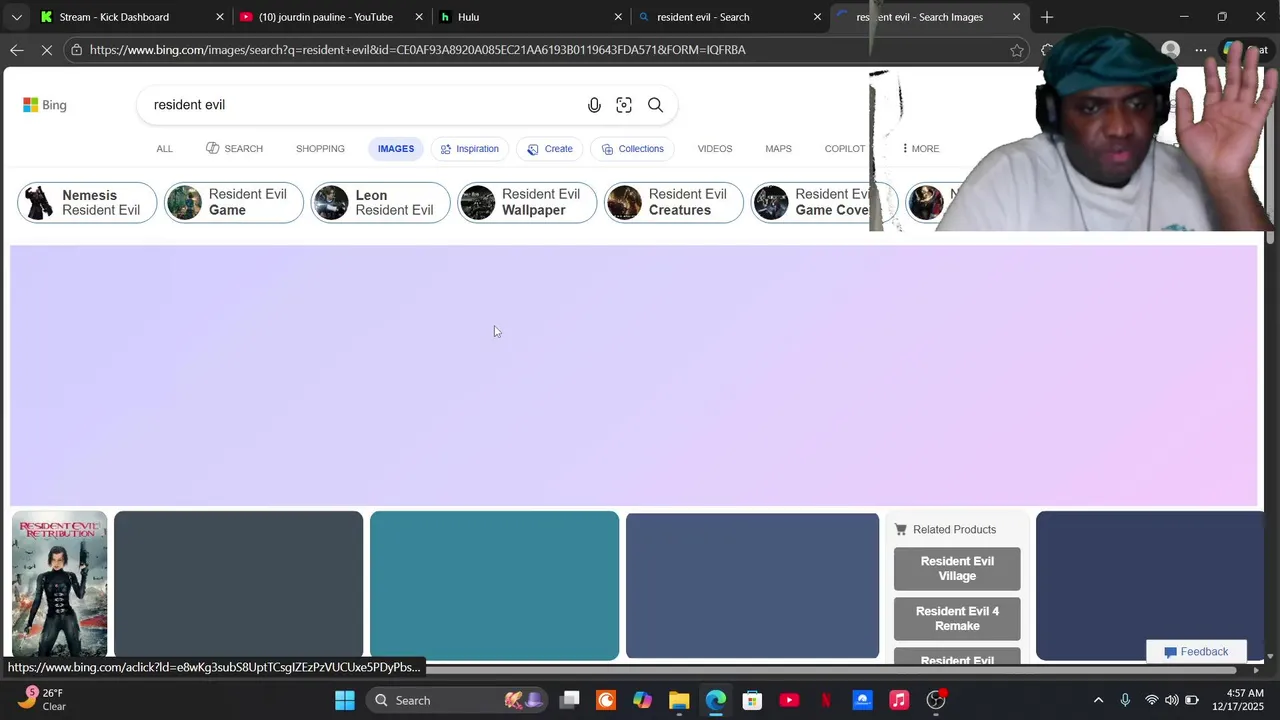Click Resident Evil Game suggestion chip
The height and width of the screenshot is (720, 1280).
(x=234, y=203)
